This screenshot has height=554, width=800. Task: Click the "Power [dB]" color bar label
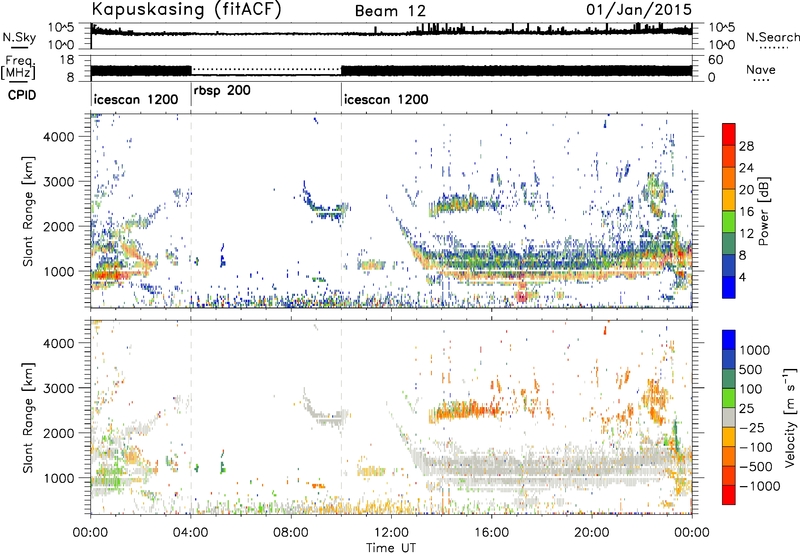click(x=763, y=211)
